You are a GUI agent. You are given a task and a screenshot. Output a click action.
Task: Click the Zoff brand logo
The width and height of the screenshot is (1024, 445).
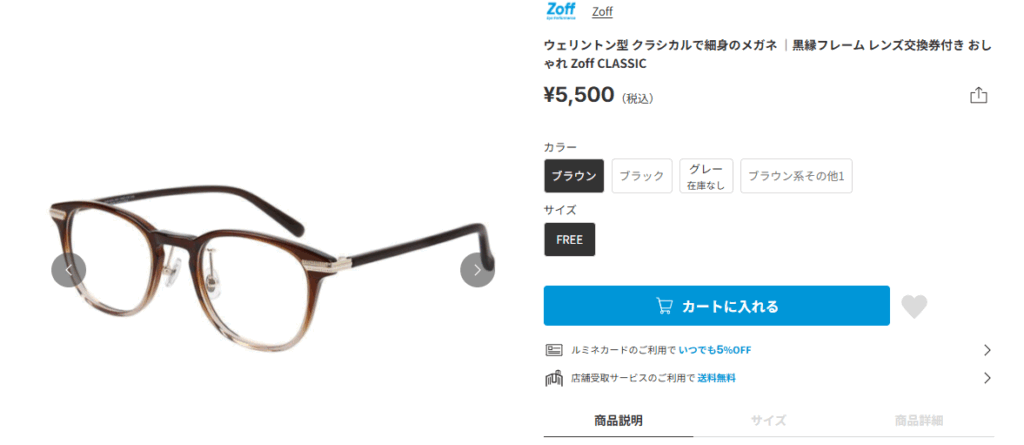click(560, 11)
